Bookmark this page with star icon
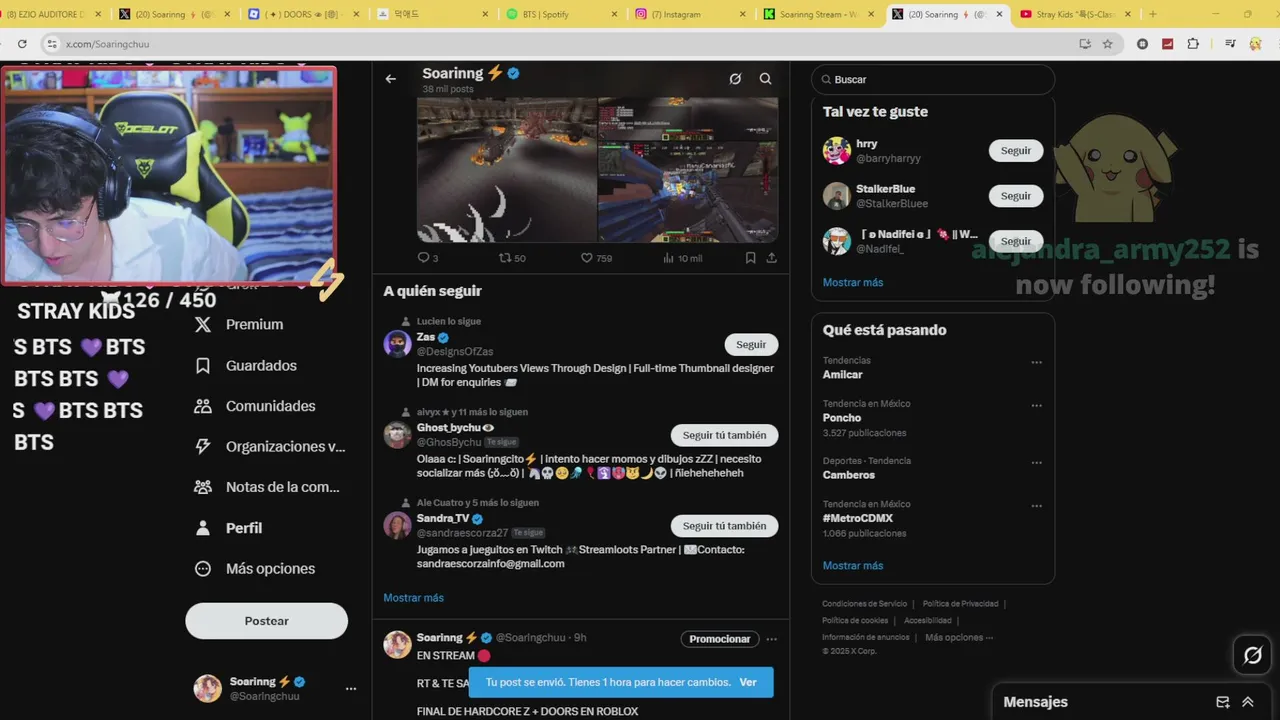Image resolution: width=1280 pixels, height=720 pixels. 1107,44
